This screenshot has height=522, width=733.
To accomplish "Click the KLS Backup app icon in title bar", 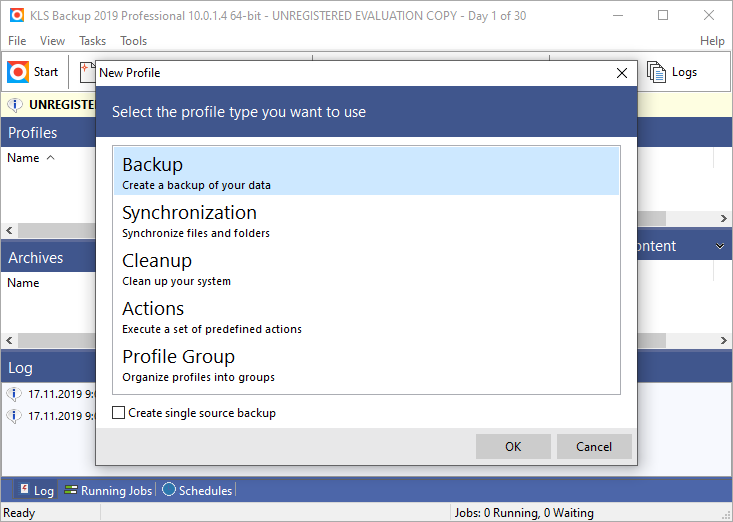I will coord(17,15).
